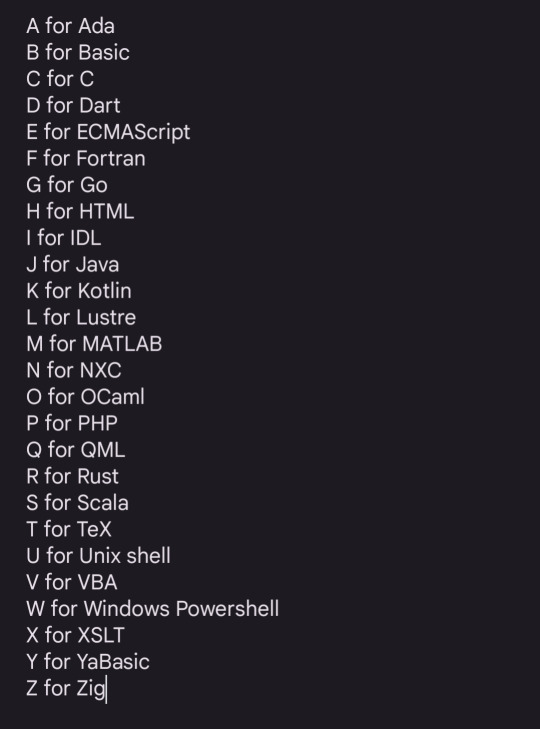Place cursor in 'N for NXC' line
The width and height of the screenshot is (540, 729).
pyautogui.click(x=74, y=371)
